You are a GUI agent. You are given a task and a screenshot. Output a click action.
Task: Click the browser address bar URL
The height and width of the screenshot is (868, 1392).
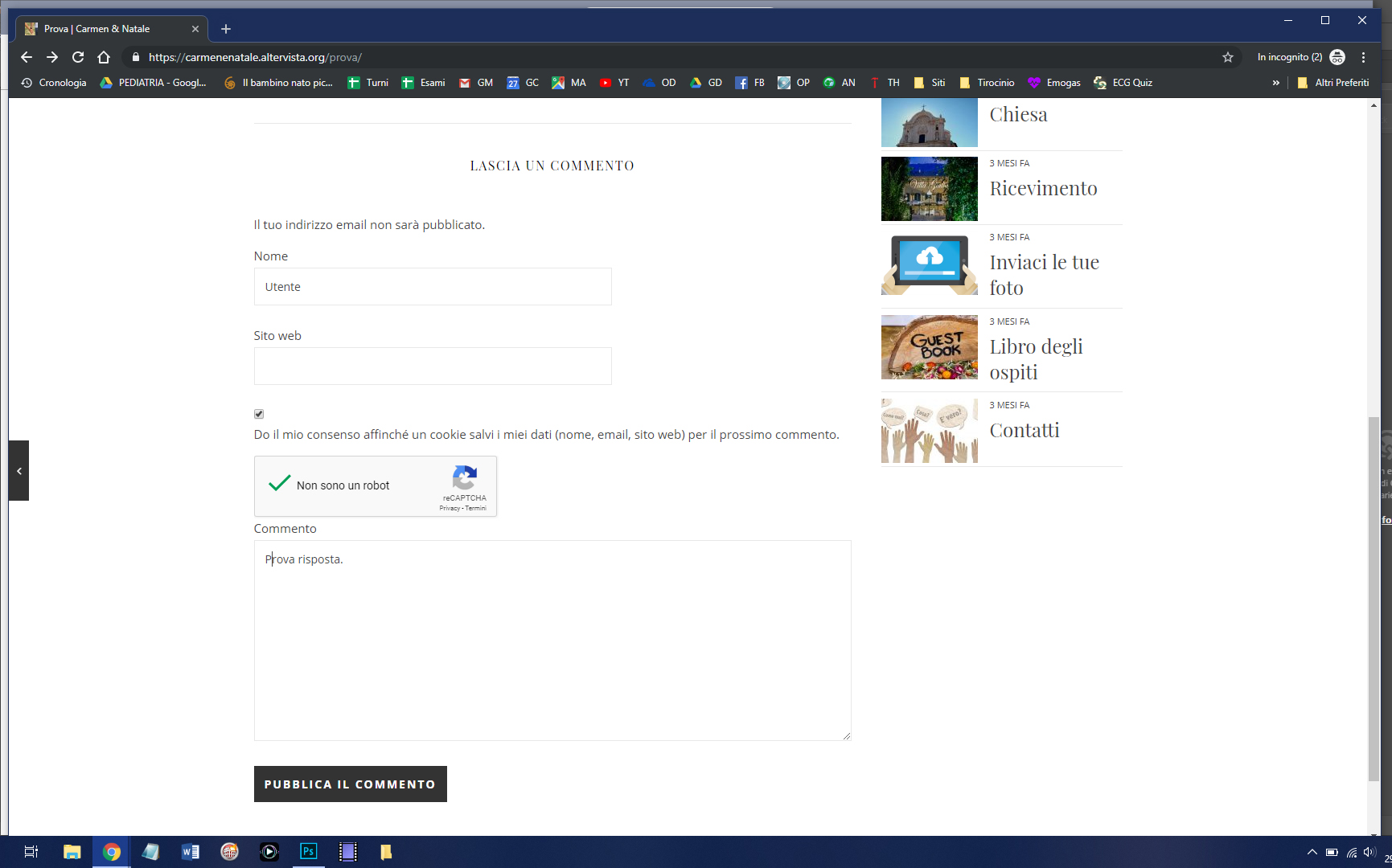pyautogui.click(x=255, y=57)
